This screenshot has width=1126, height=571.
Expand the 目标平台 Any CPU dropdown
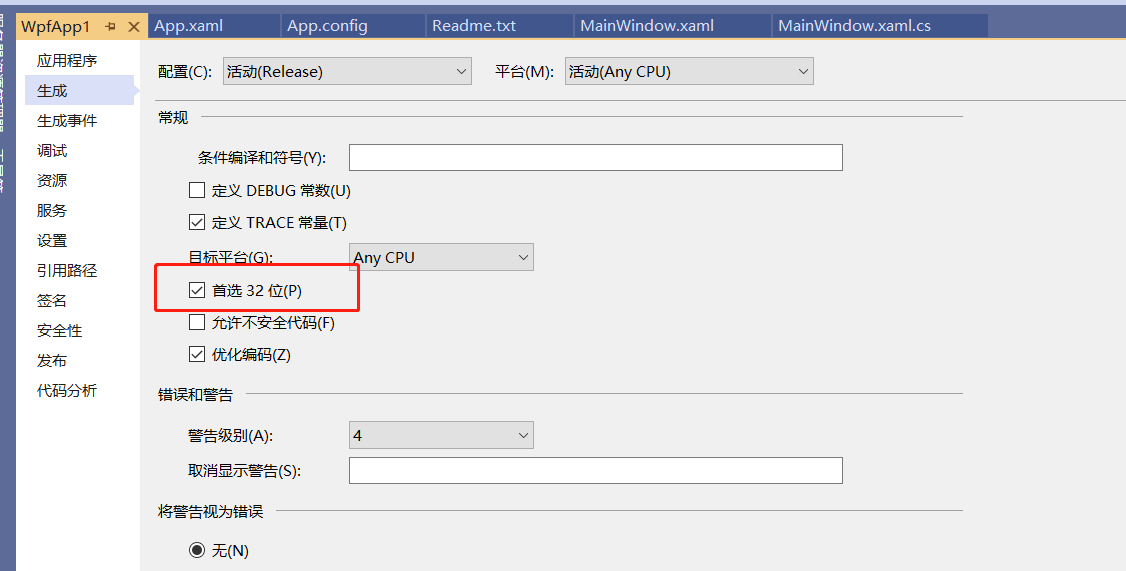[x=441, y=257]
